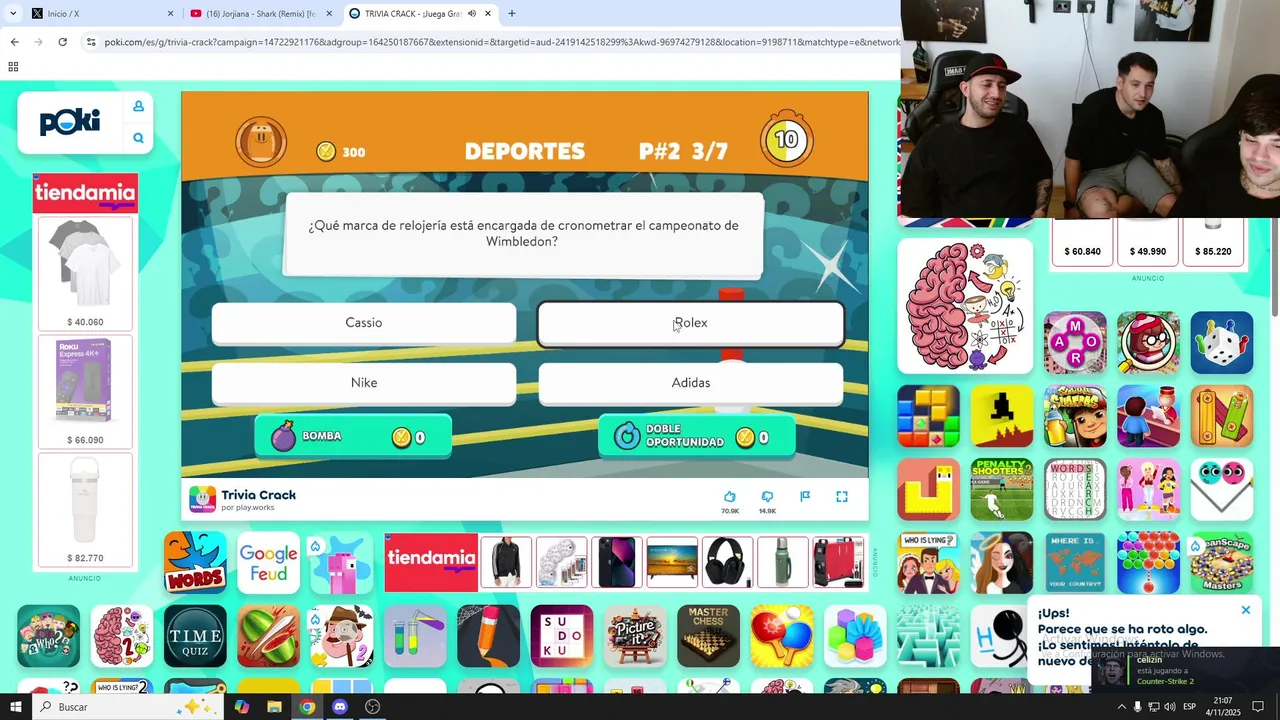
Task: Close the Inicio / X tab
Action: point(170,14)
